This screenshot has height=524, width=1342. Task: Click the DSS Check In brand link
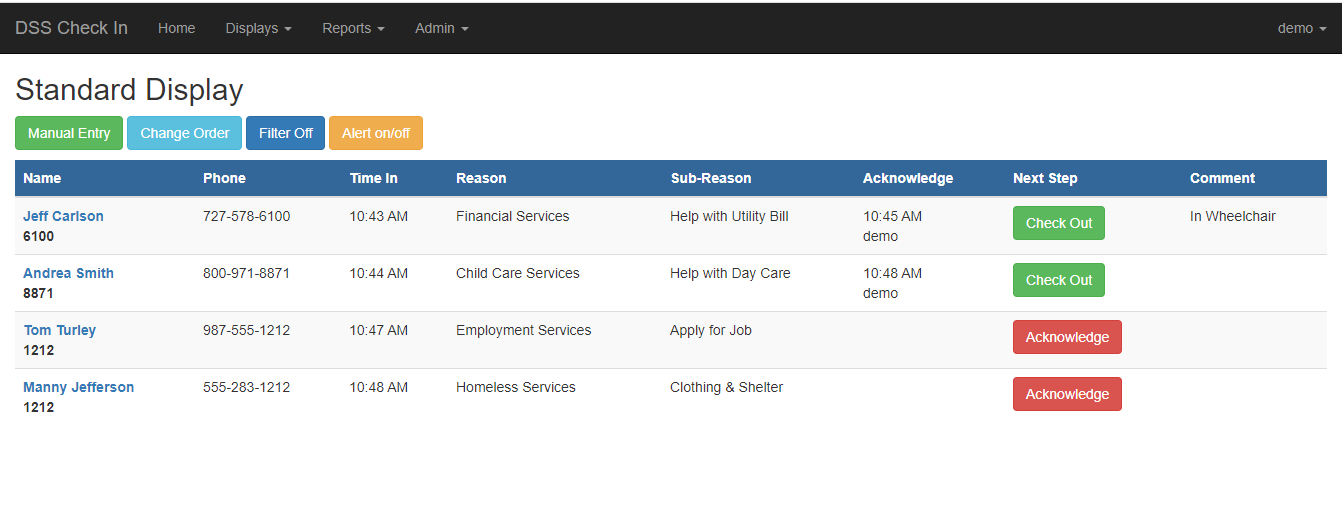pos(71,28)
